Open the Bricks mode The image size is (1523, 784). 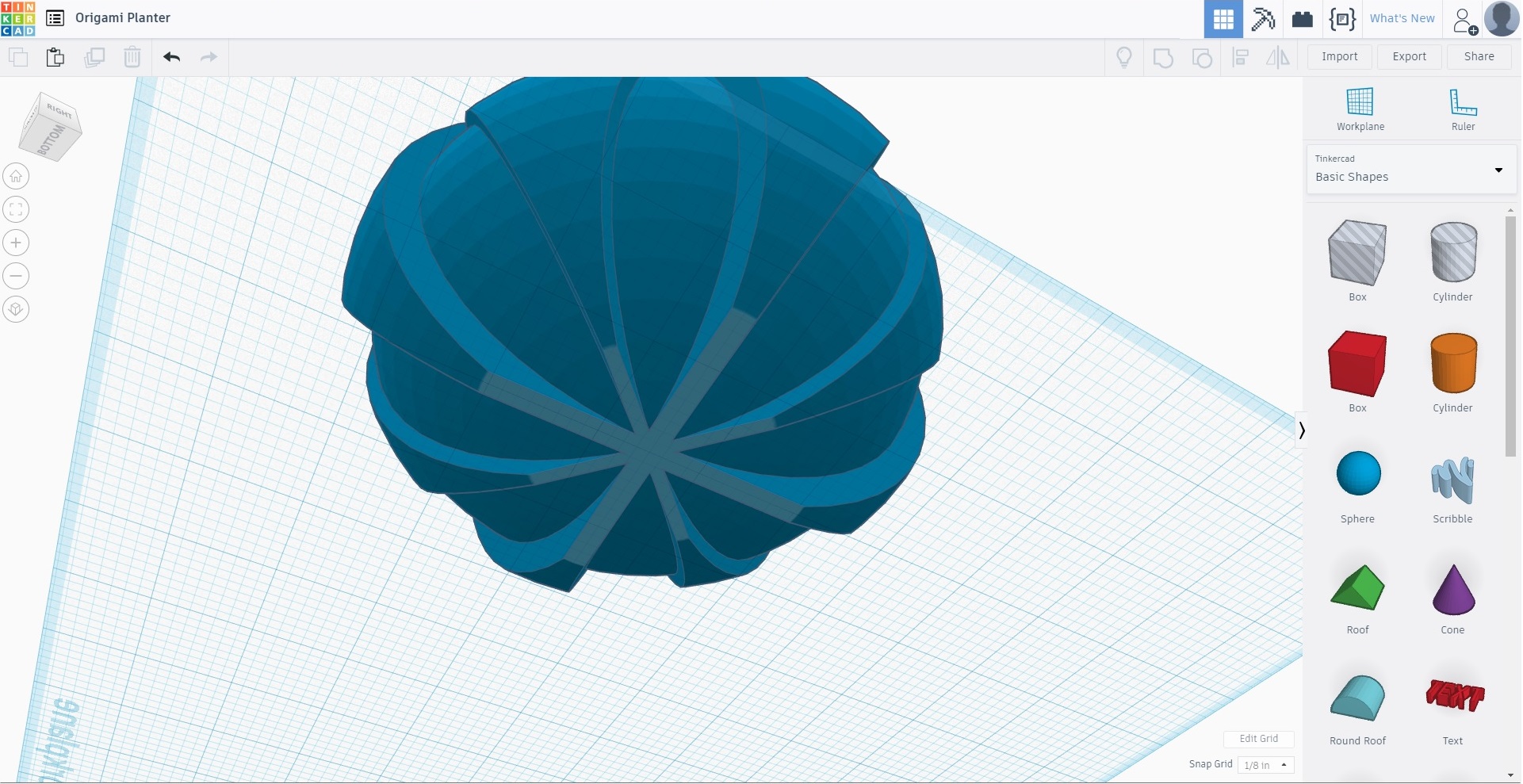[1302, 19]
